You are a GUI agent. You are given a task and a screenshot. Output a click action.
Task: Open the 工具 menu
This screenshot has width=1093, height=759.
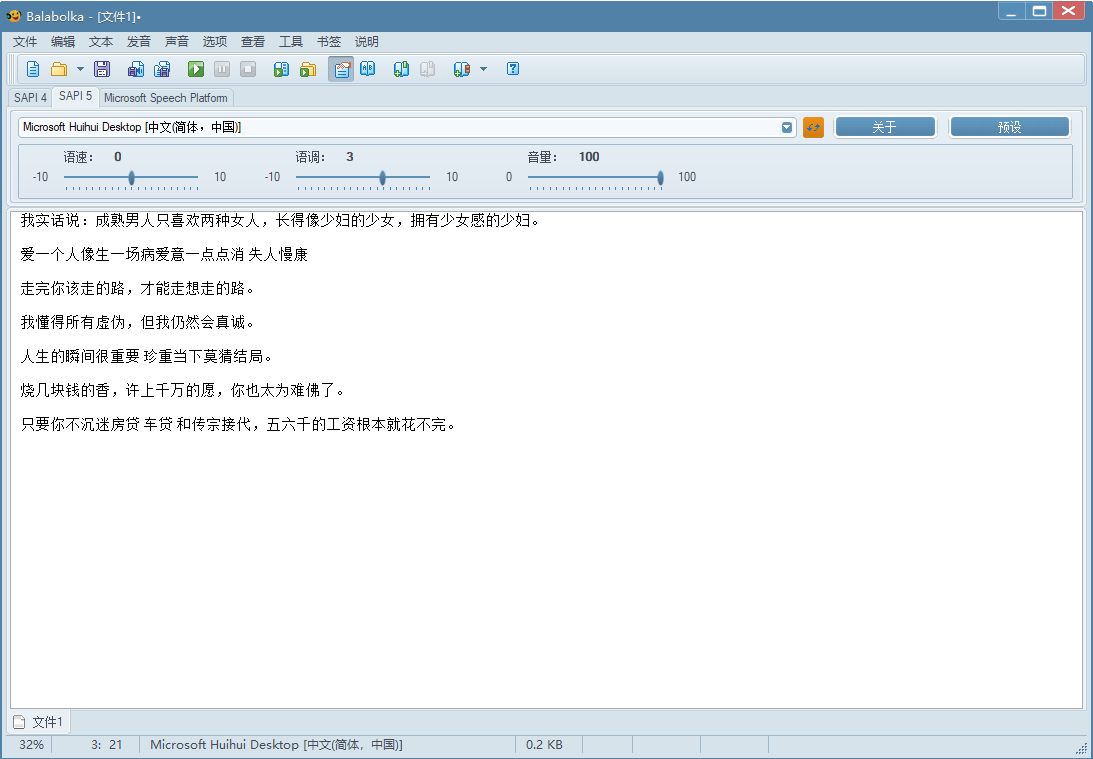coord(291,42)
